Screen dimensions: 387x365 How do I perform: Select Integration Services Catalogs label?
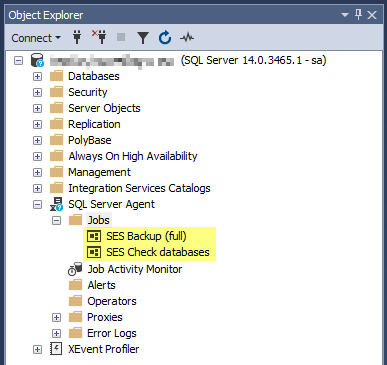(x=139, y=188)
